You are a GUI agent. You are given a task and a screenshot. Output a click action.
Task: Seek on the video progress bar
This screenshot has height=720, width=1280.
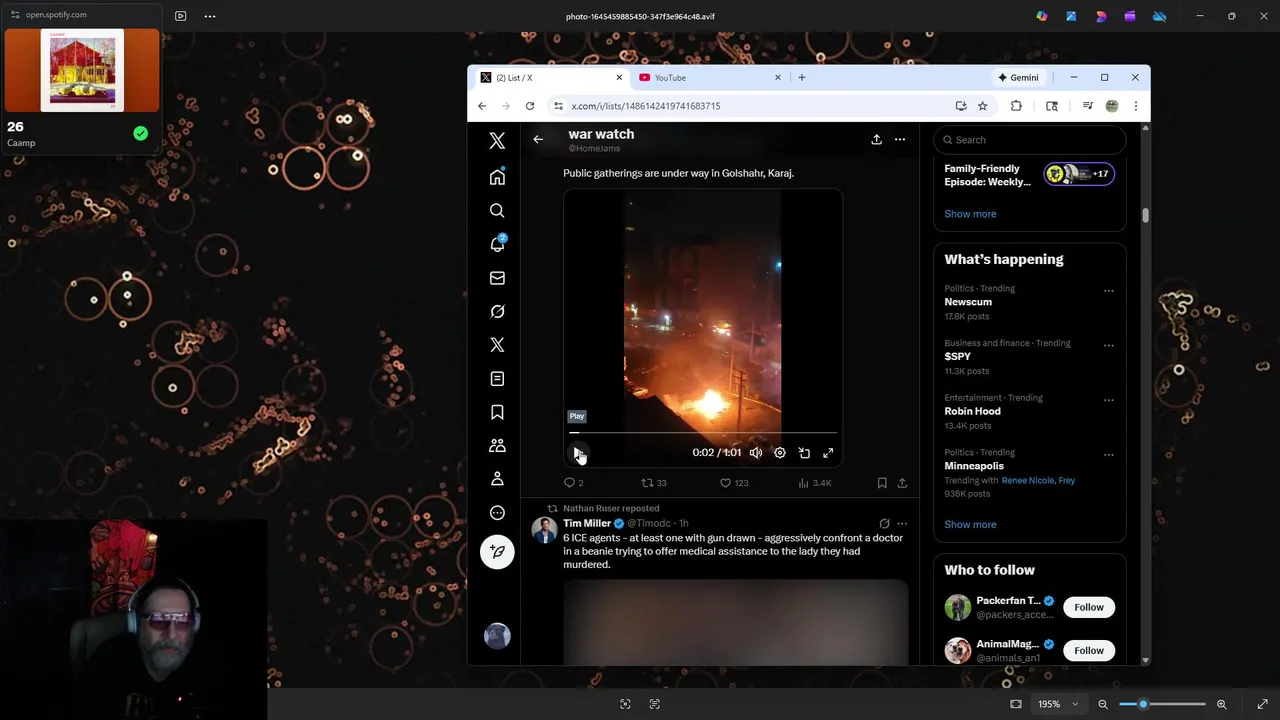[x=703, y=433]
